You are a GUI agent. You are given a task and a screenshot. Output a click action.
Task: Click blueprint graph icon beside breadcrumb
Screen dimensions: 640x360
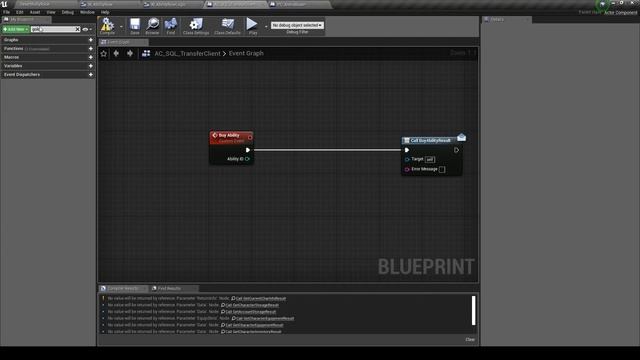[146, 53]
